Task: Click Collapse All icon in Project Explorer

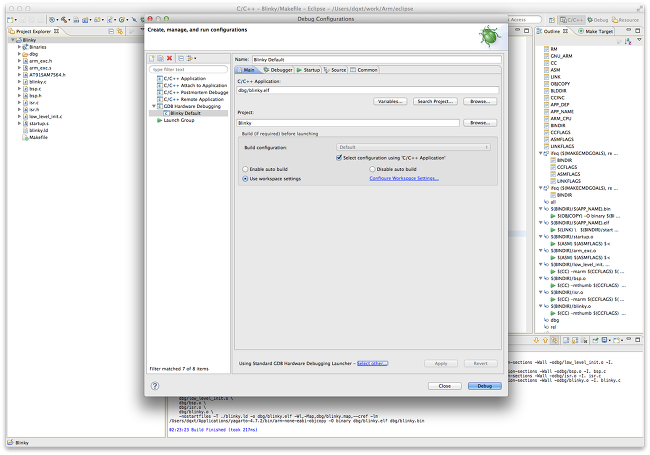Action: point(111,31)
